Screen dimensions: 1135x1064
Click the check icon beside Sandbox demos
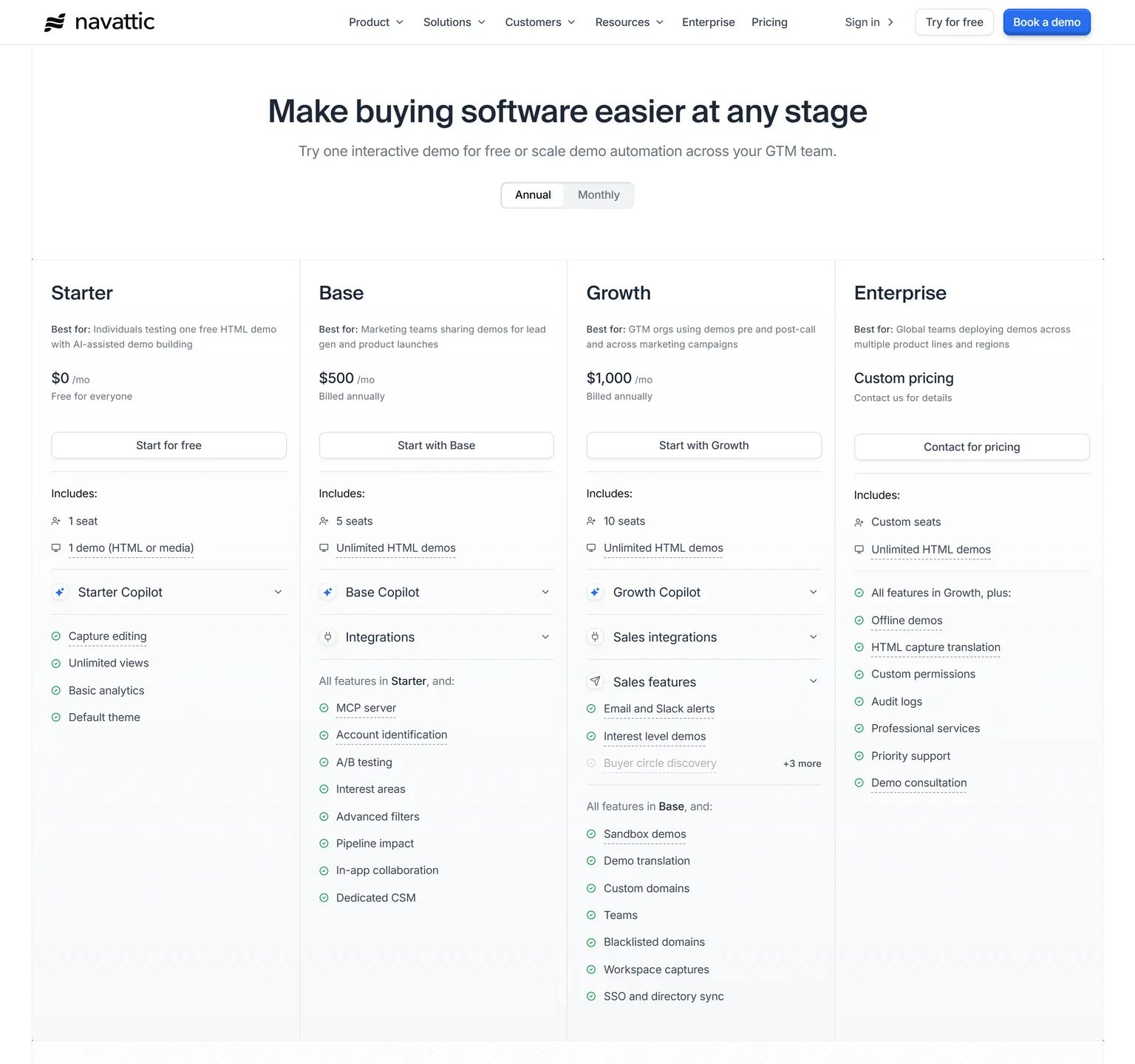point(591,834)
